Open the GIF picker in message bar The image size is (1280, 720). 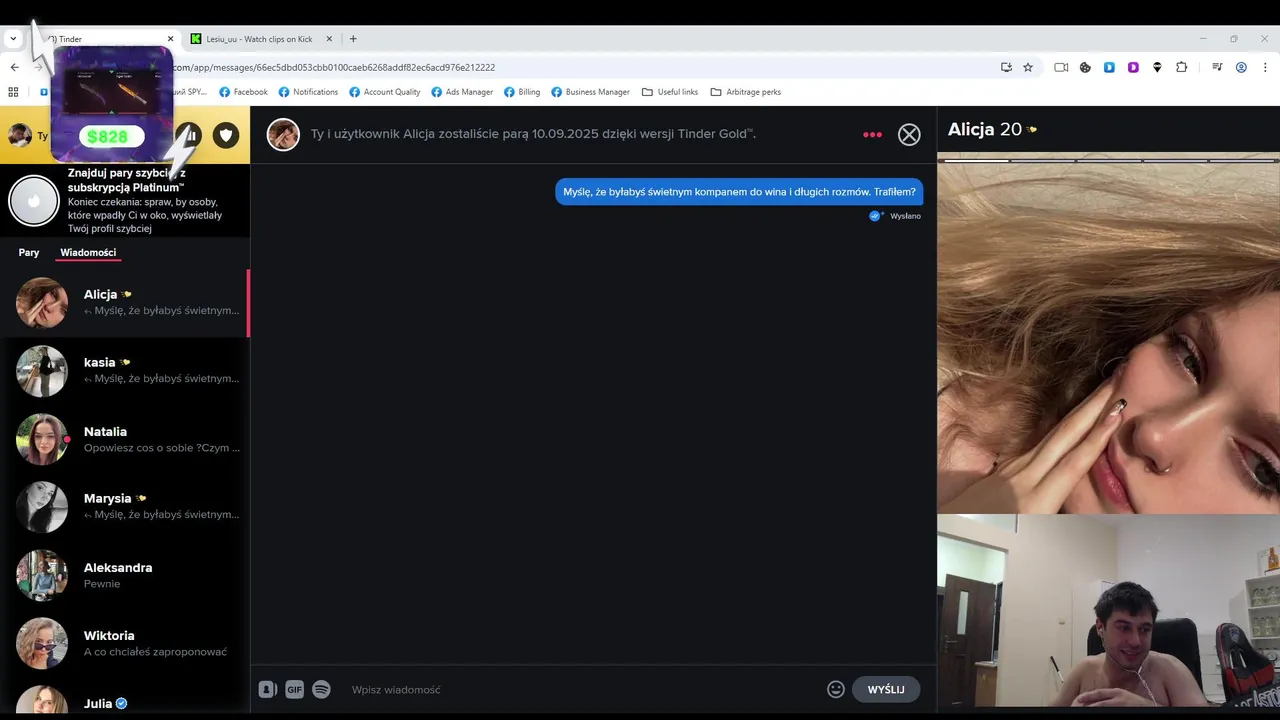(x=294, y=689)
